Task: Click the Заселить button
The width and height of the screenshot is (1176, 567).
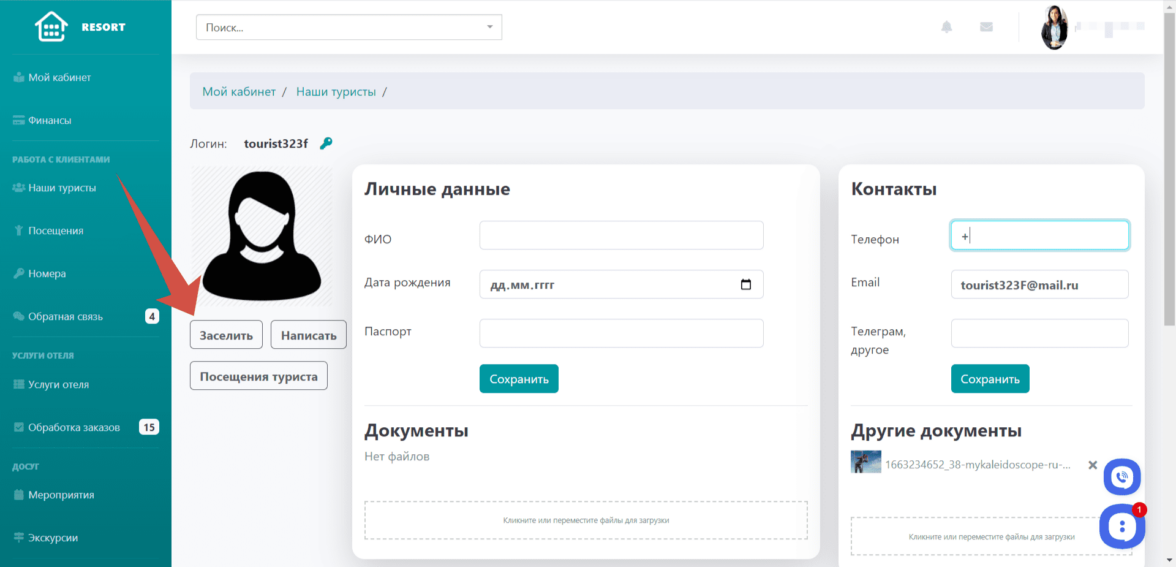Action: [x=226, y=334]
